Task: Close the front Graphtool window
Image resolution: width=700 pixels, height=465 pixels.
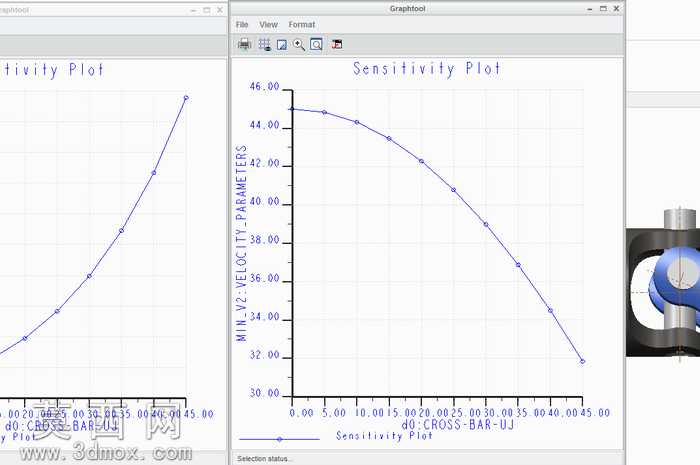Action: pos(617,8)
